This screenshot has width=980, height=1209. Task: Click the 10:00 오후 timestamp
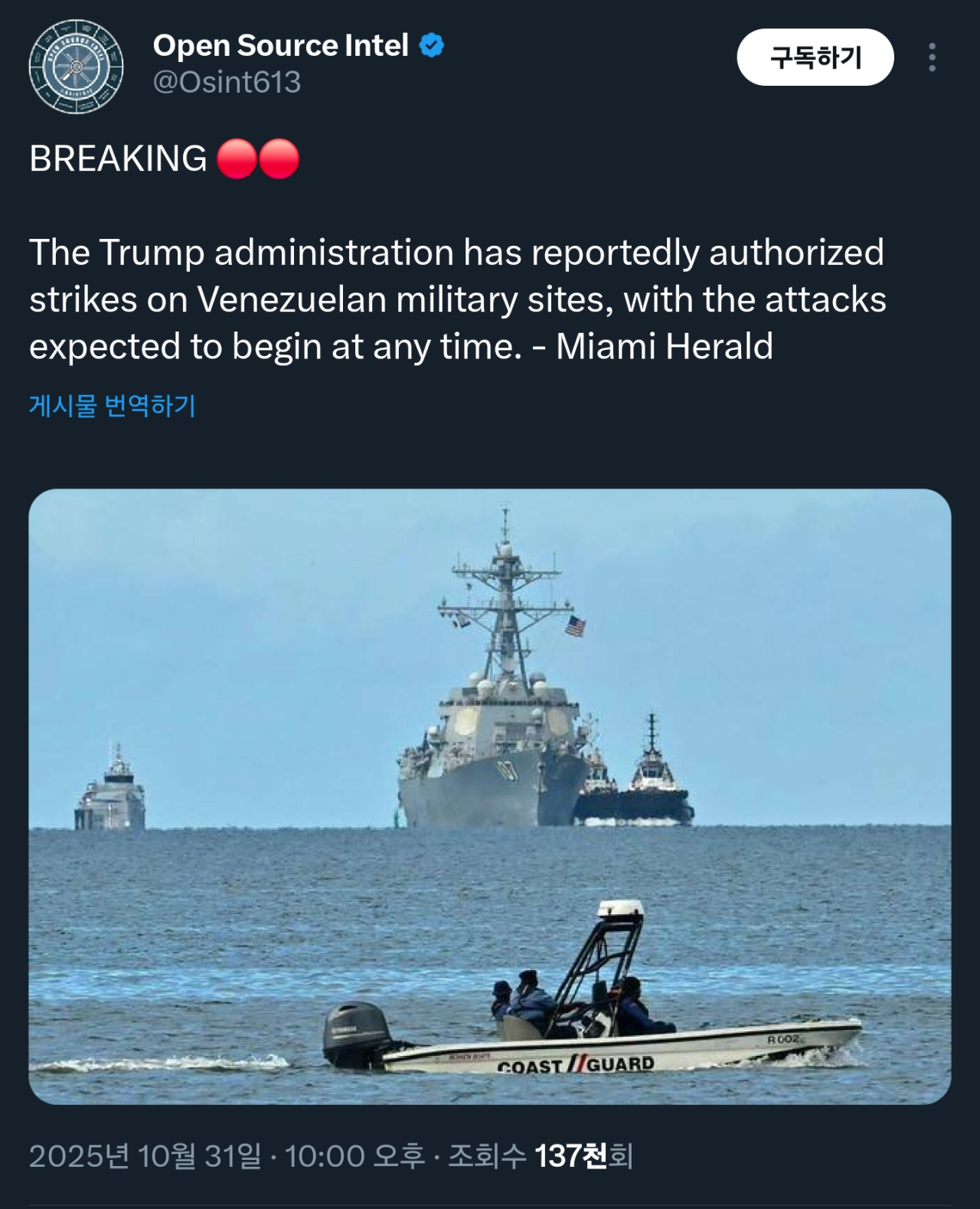pyautogui.click(x=354, y=1156)
